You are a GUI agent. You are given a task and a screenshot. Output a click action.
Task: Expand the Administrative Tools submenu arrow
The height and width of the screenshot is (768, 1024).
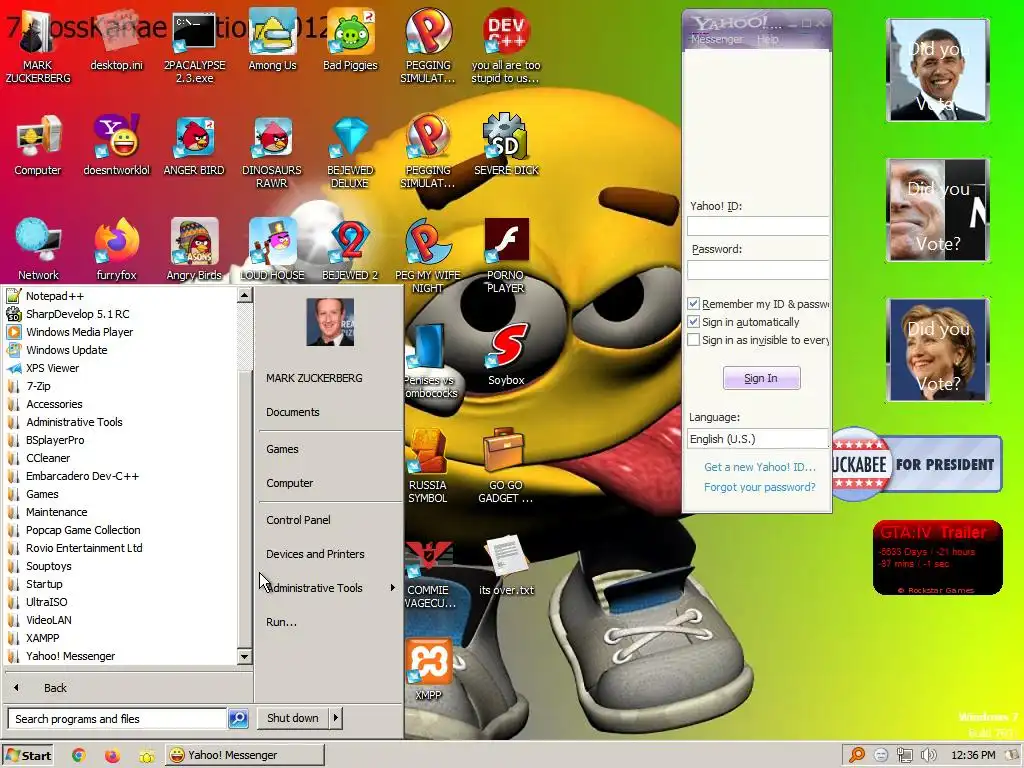(392, 588)
